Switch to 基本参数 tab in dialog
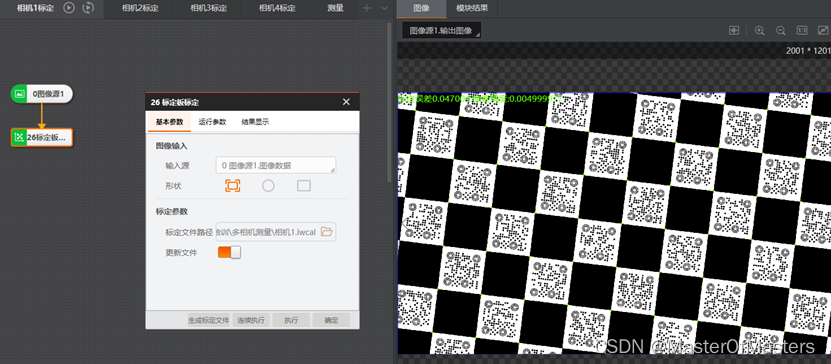Image resolution: width=831 pixels, height=364 pixels. [169, 122]
